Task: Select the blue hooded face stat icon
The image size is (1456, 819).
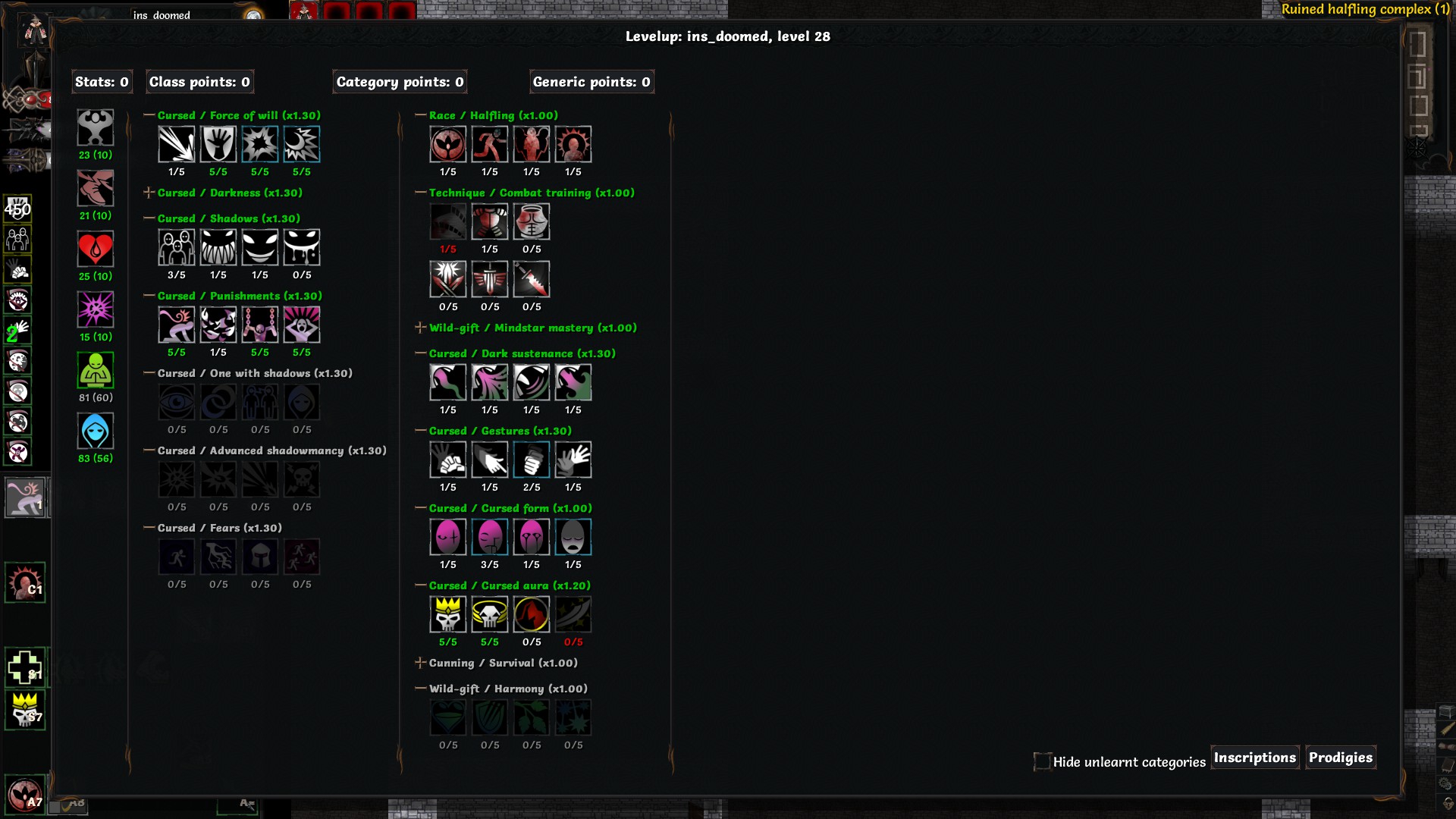Action: pos(96,431)
